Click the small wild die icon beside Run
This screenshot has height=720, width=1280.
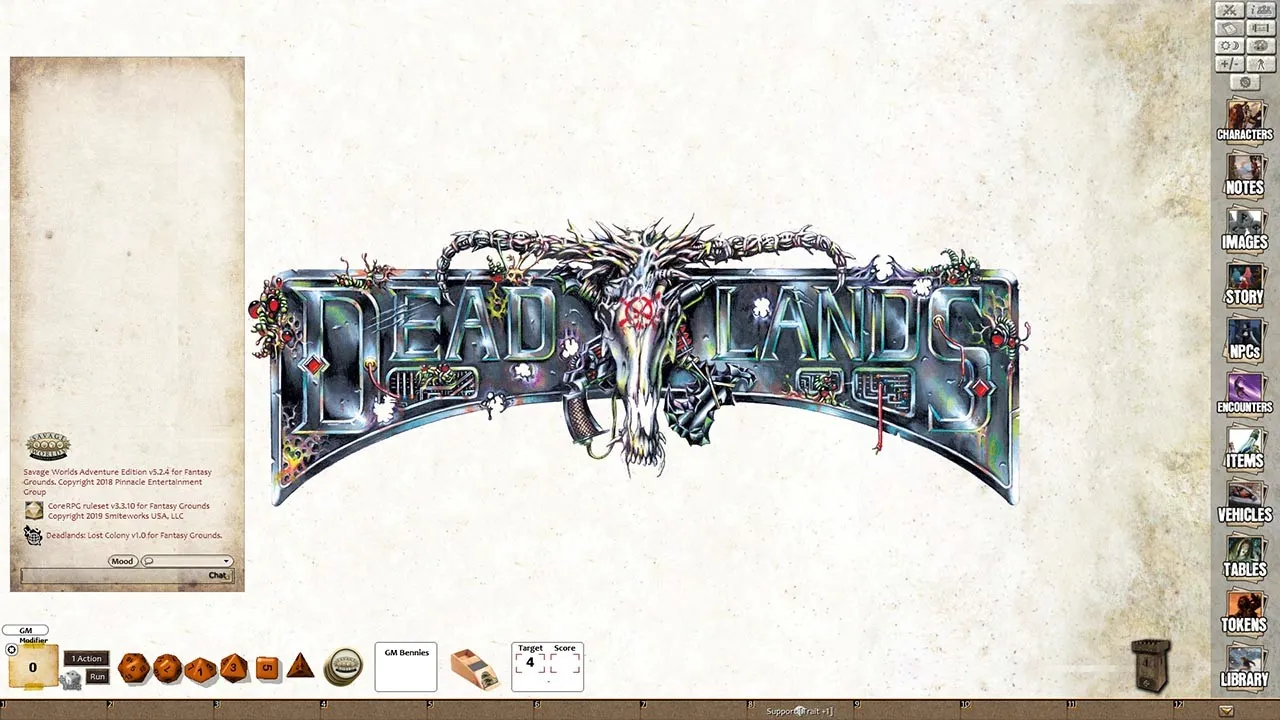click(71, 680)
